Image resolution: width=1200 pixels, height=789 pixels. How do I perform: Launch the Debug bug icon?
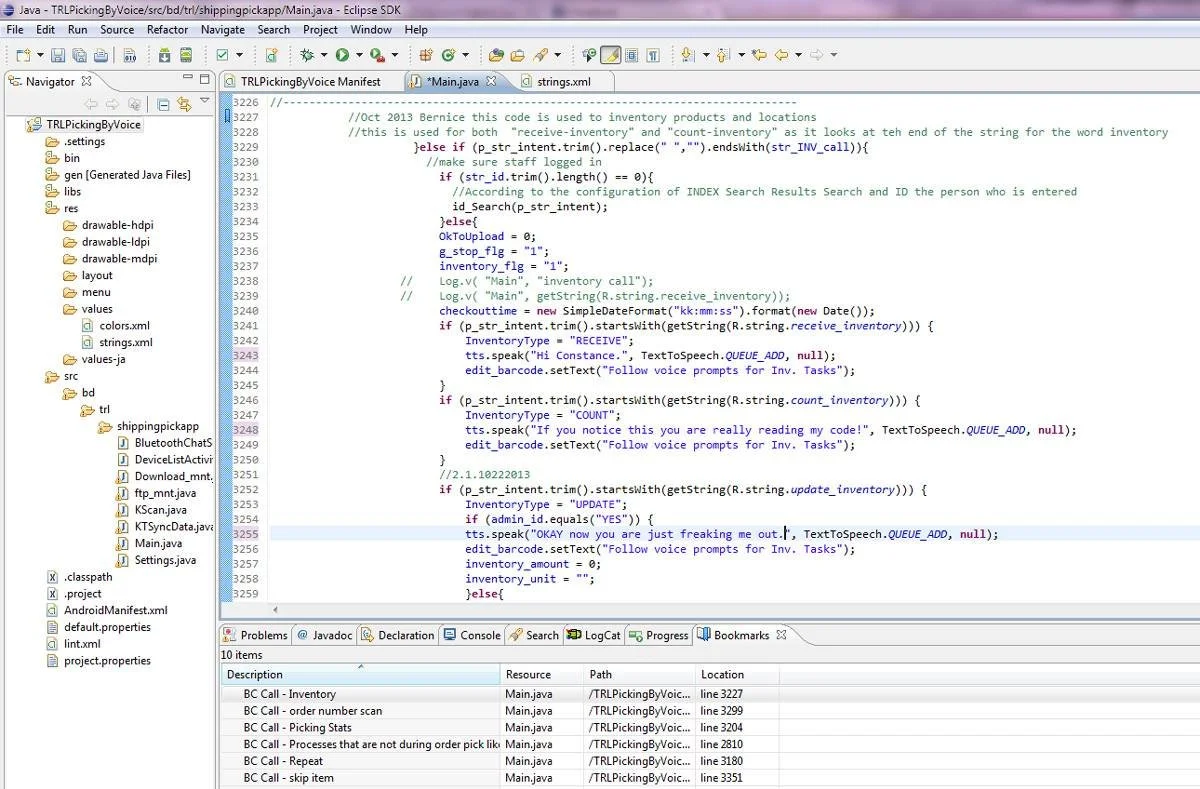(x=308, y=56)
